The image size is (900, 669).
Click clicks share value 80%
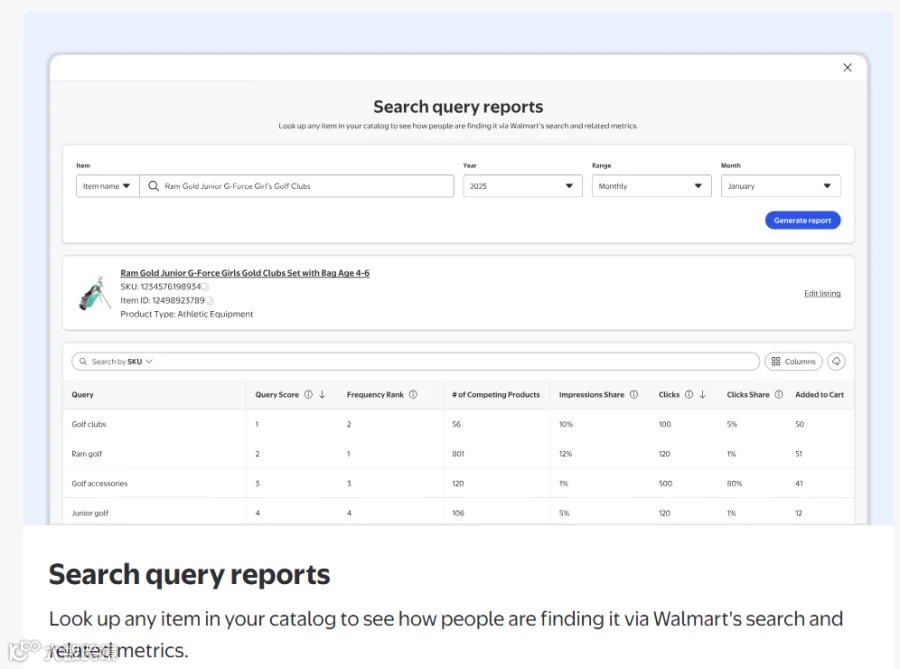coord(734,484)
